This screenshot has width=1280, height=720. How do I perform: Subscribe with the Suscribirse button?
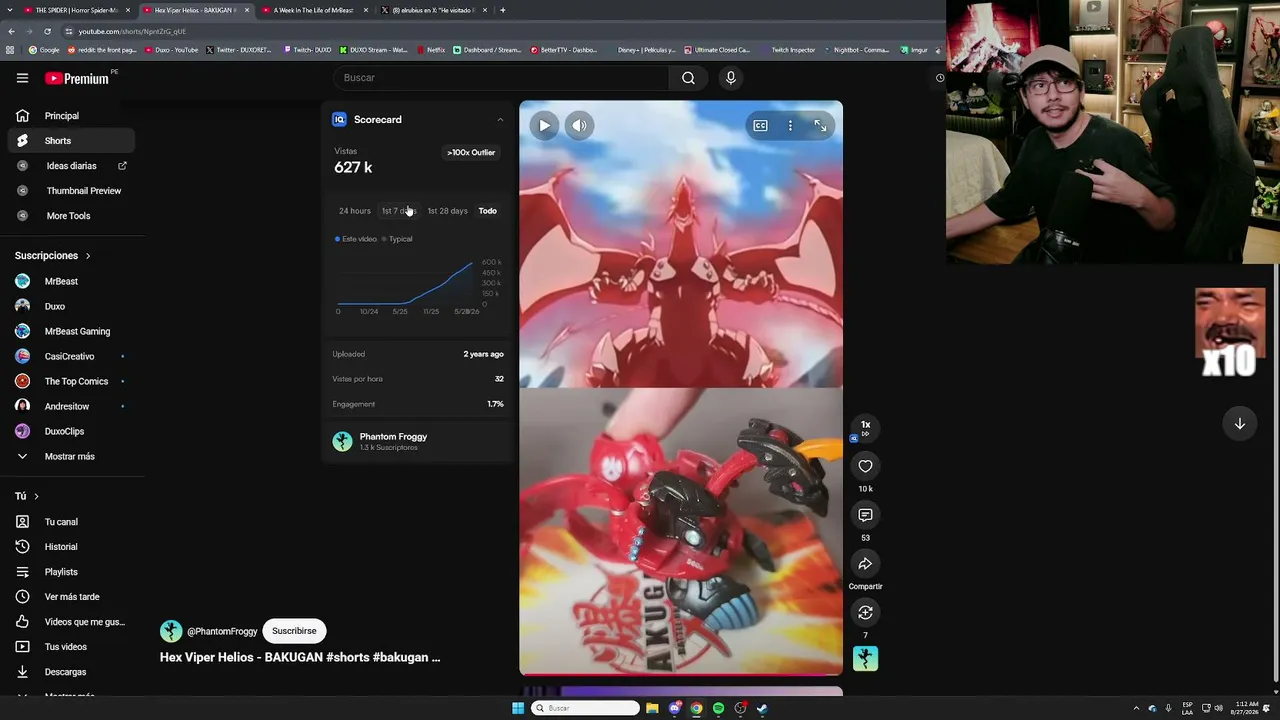tap(294, 631)
